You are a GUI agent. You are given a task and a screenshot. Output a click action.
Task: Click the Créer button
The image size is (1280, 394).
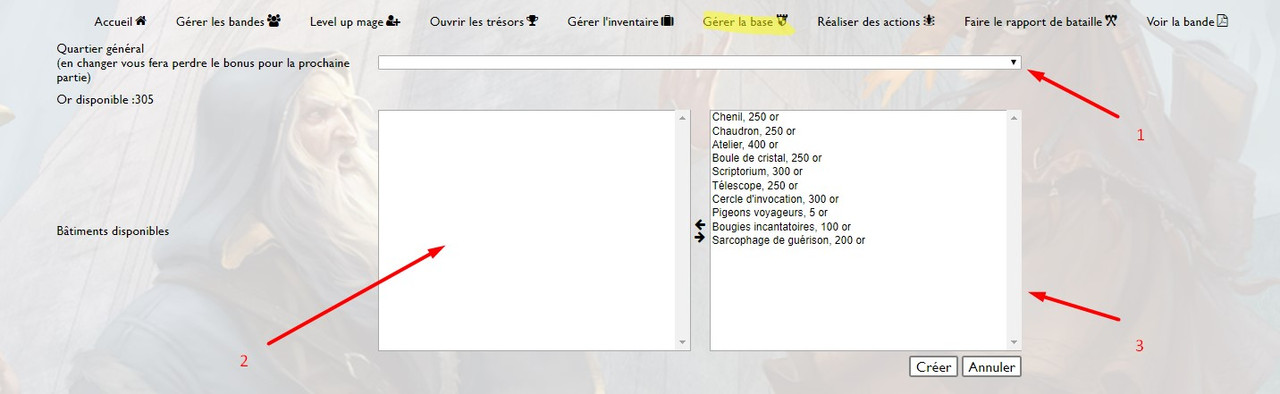pos(934,367)
